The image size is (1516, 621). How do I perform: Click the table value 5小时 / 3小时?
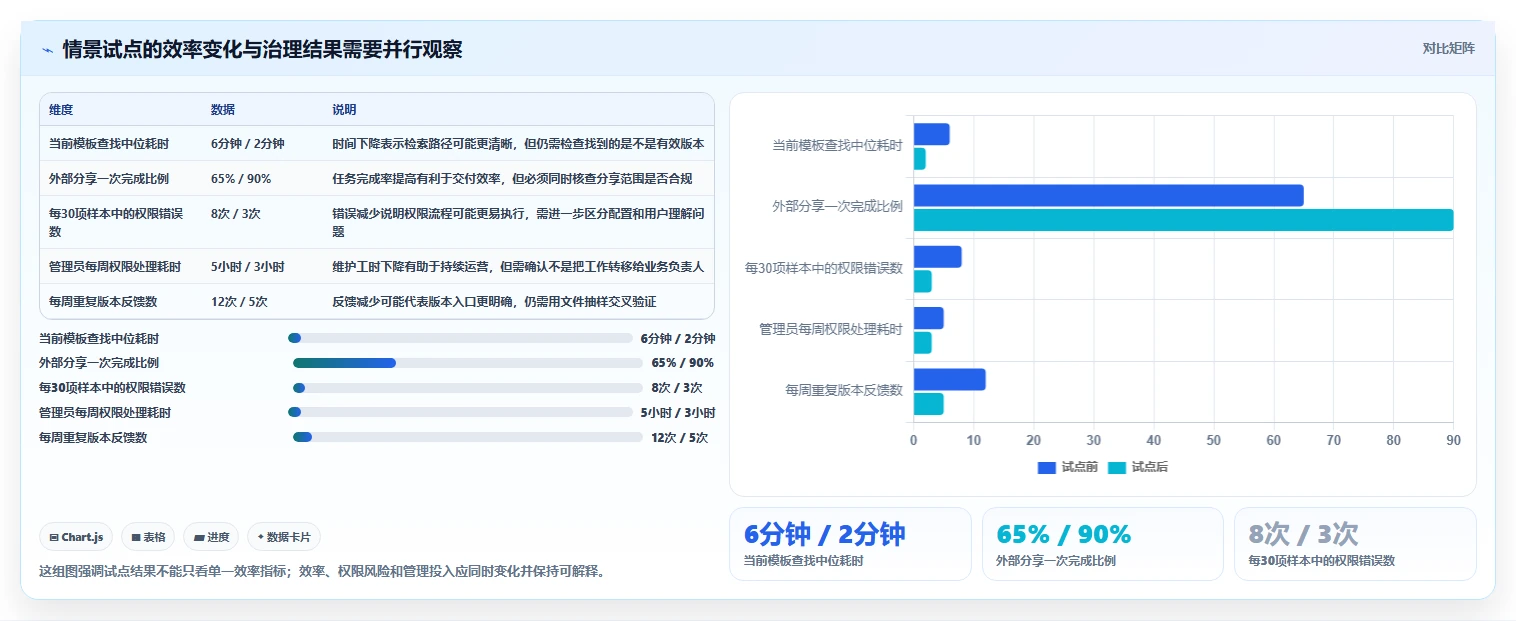[x=248, y=267]
